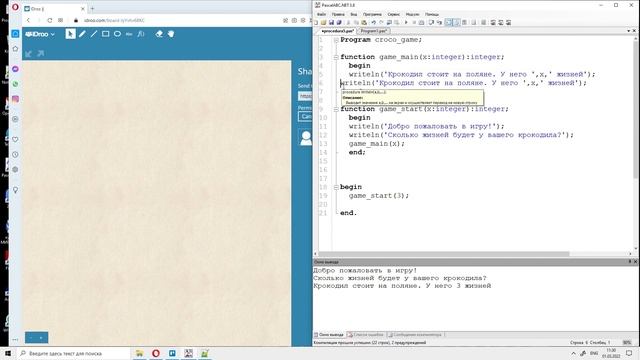The width and height of the screenshot is (640, 360).
Task: Select the rectangle shape tool in IDroo
Action: (105, 34)
